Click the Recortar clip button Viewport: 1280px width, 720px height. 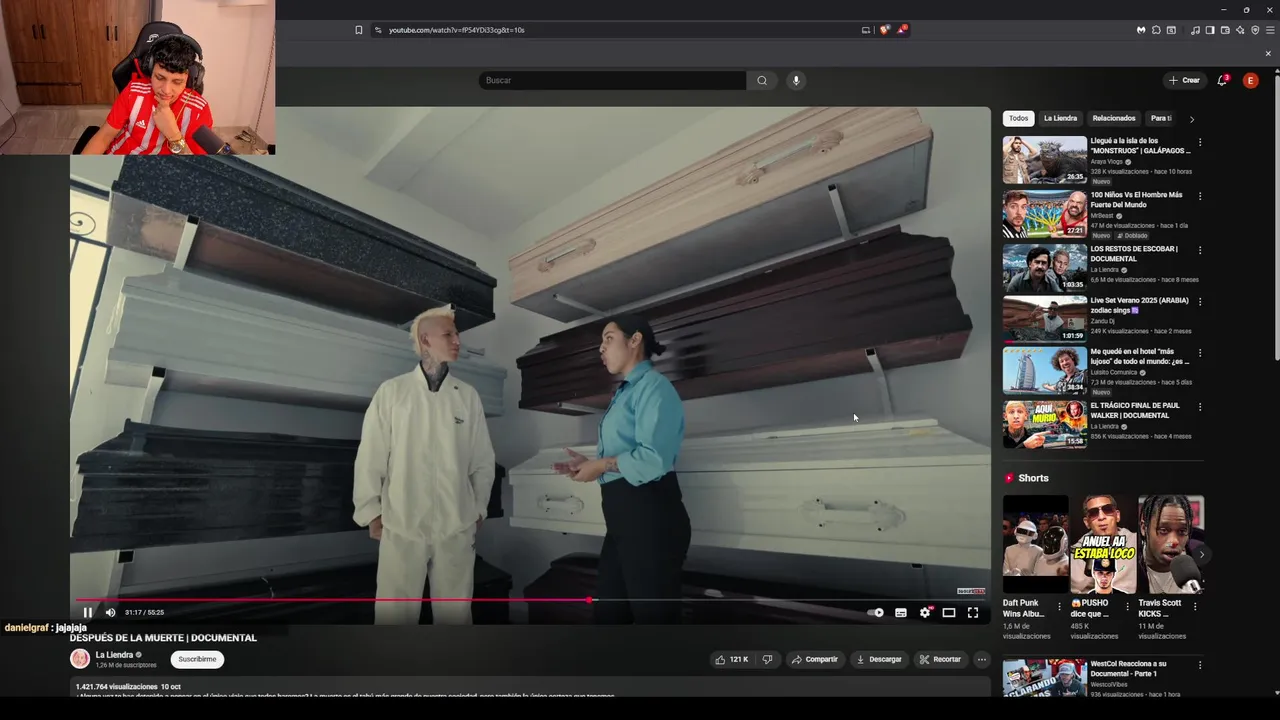[940, 660]
